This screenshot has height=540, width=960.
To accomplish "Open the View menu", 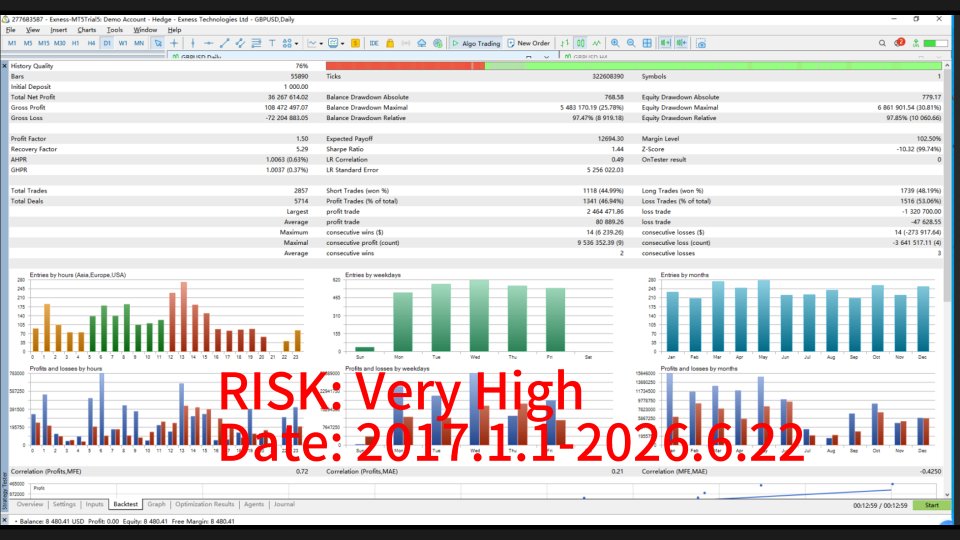I will click(33, 30).
